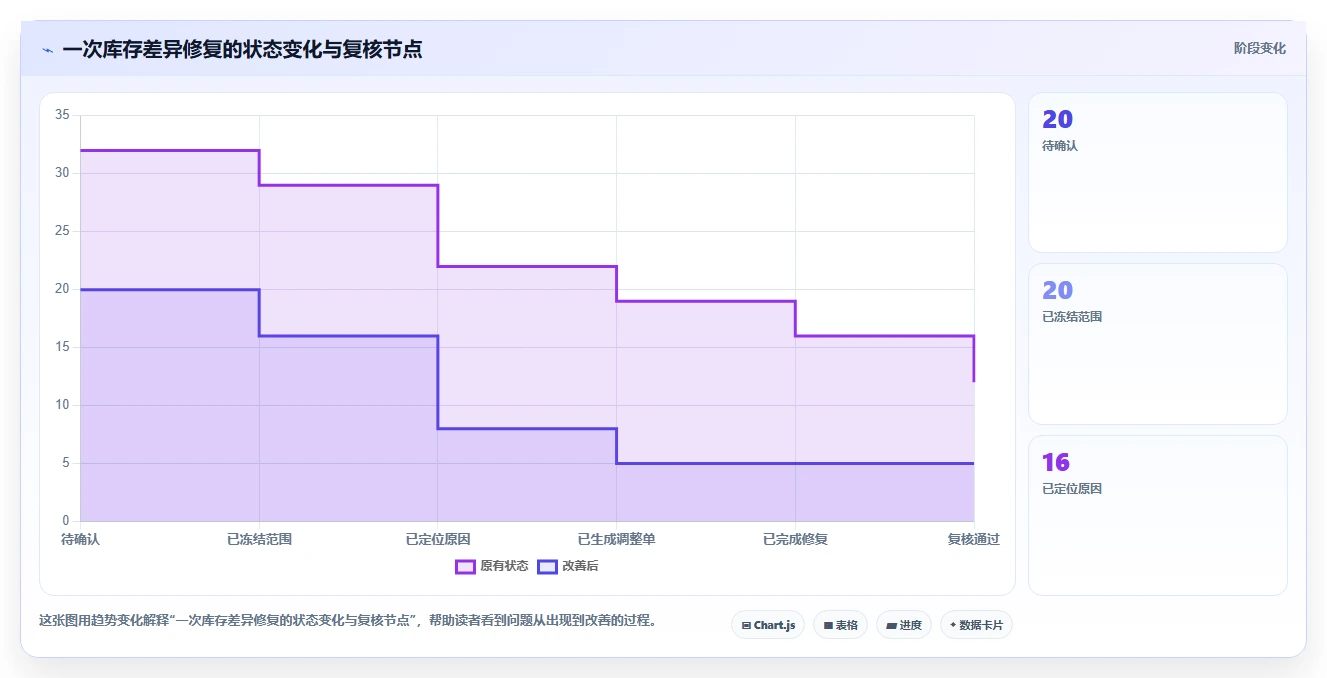Toggle 原有状态 legend series
This screenshot has width=1327, height=678.
[x=492, y=566]
